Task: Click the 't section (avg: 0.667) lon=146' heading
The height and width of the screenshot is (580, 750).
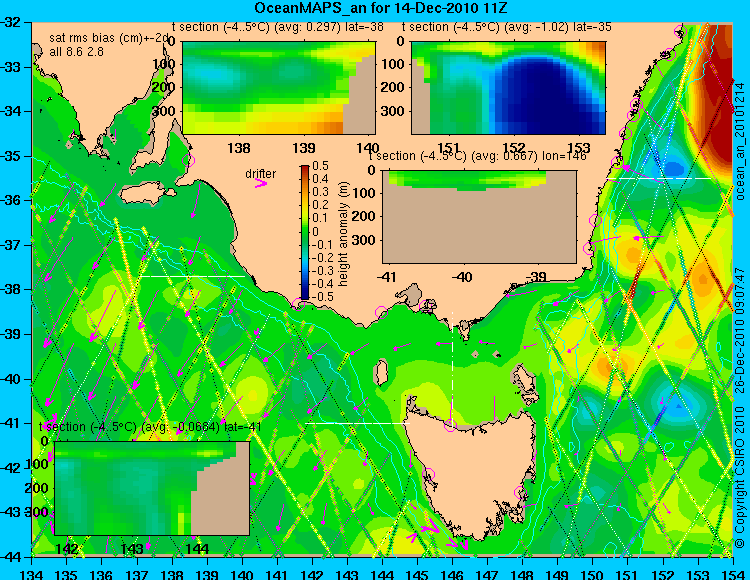Action: pos(478,156)
